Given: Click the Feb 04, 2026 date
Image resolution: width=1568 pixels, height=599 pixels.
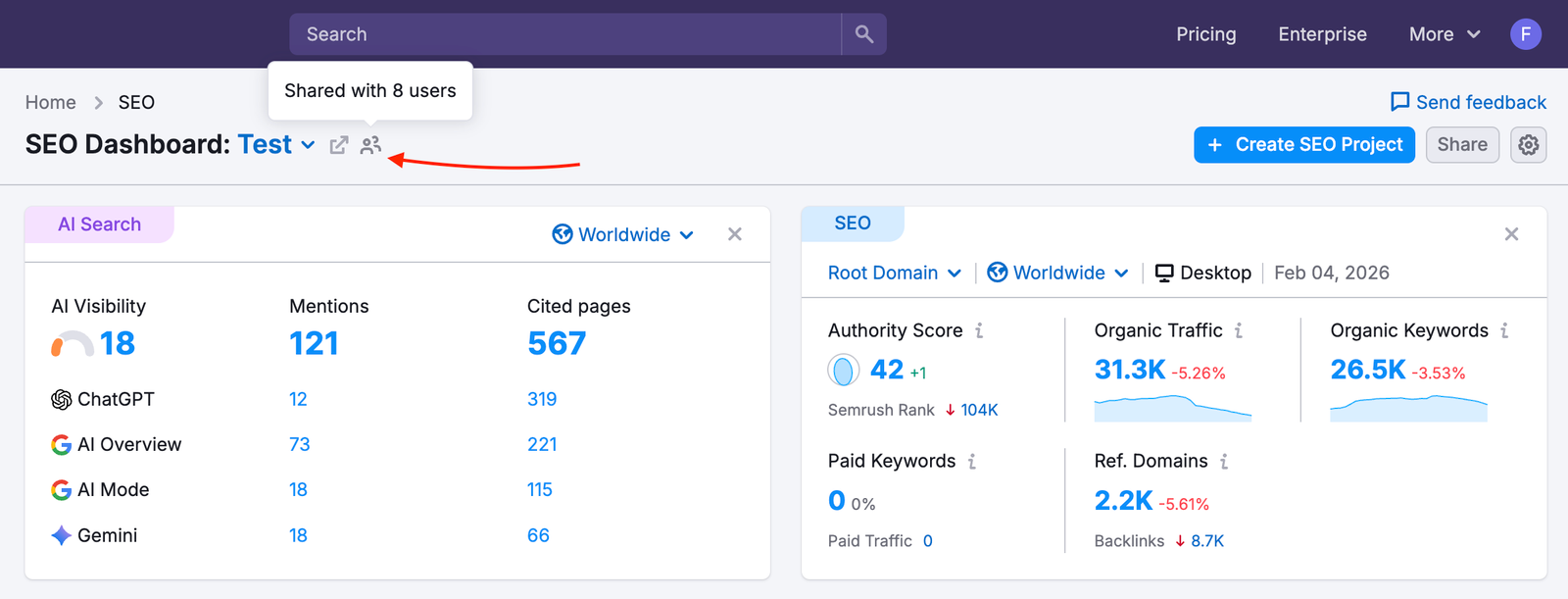Looking at the screenshot, I should point(1332,273).
